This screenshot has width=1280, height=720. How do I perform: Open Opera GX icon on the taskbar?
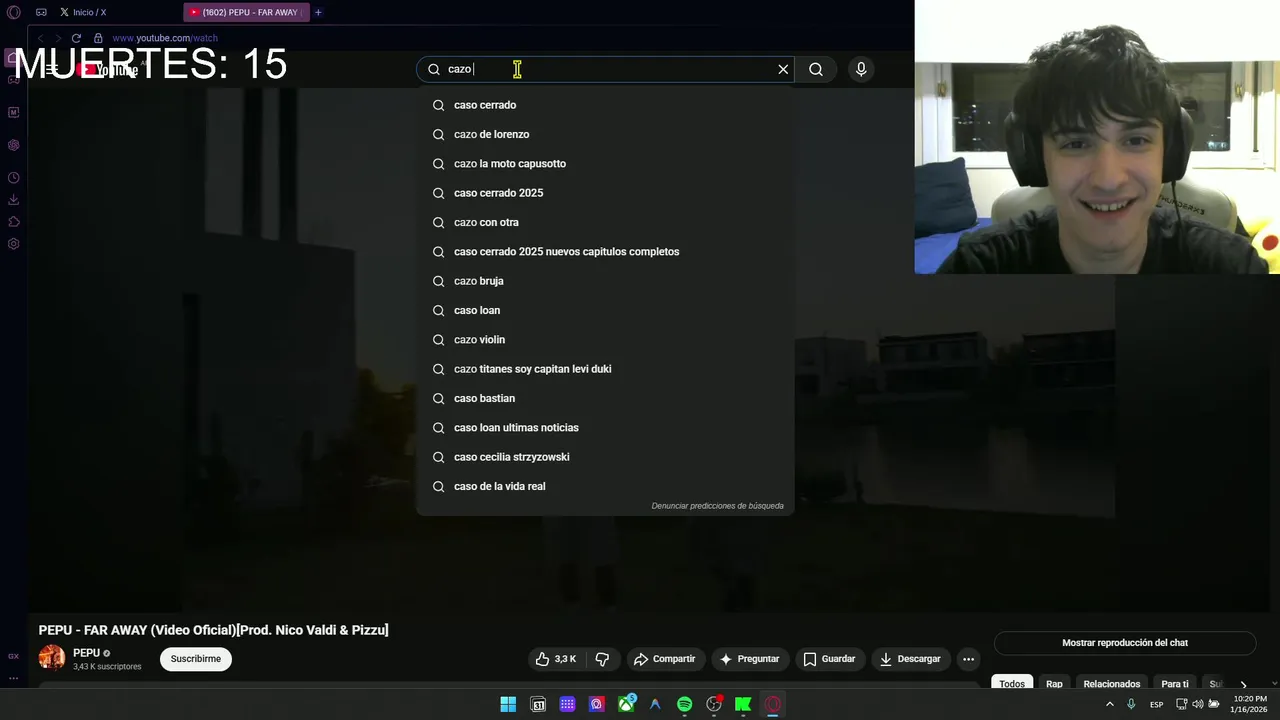(772, 704)
